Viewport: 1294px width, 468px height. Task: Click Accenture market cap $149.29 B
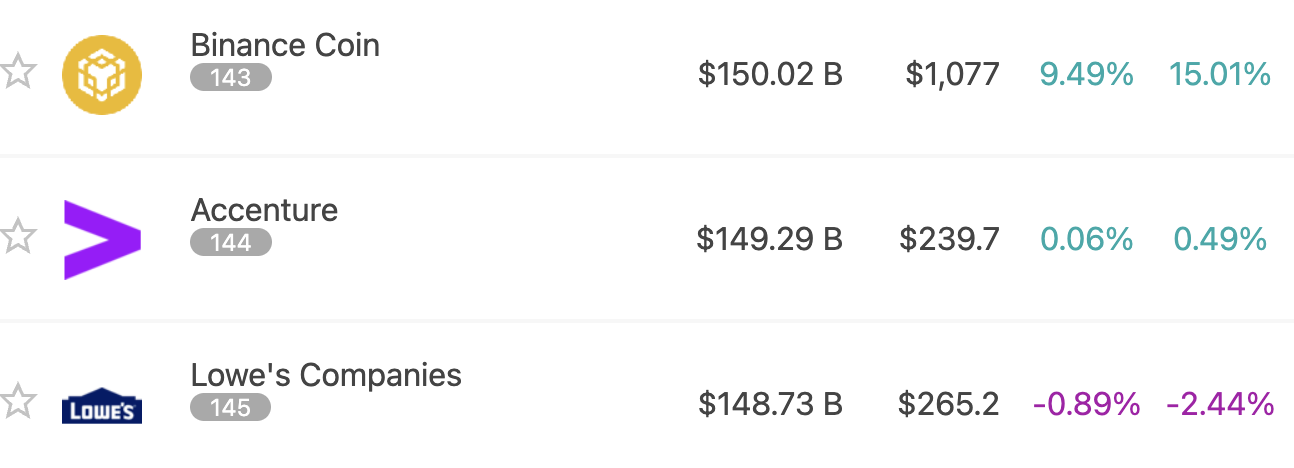pos(770,239)
